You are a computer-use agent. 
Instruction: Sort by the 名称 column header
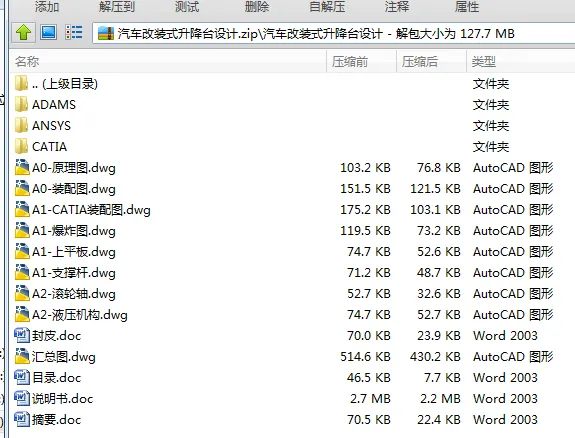(x=168, y=61)
